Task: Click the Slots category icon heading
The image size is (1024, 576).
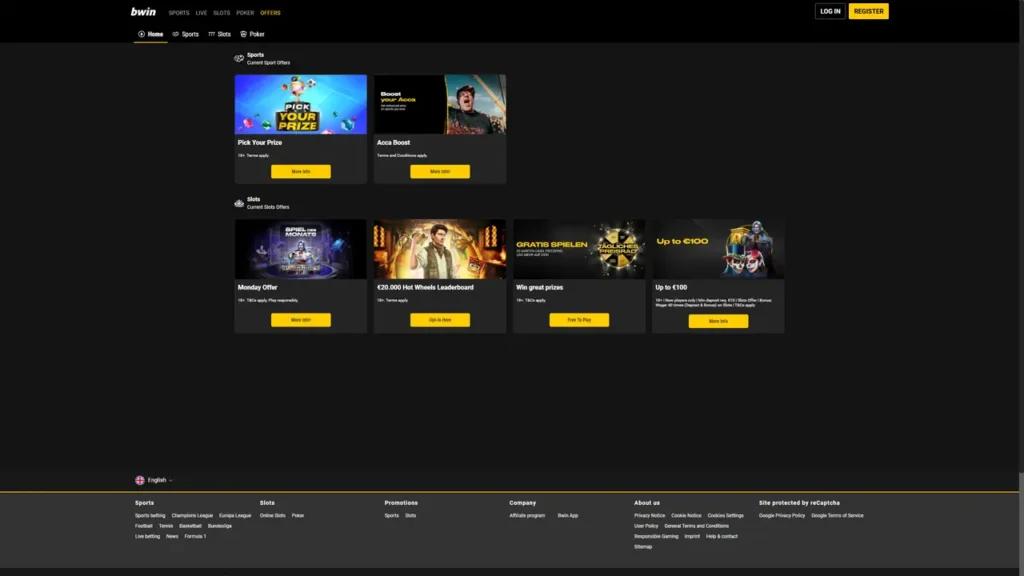Action: tap(239, 203)
